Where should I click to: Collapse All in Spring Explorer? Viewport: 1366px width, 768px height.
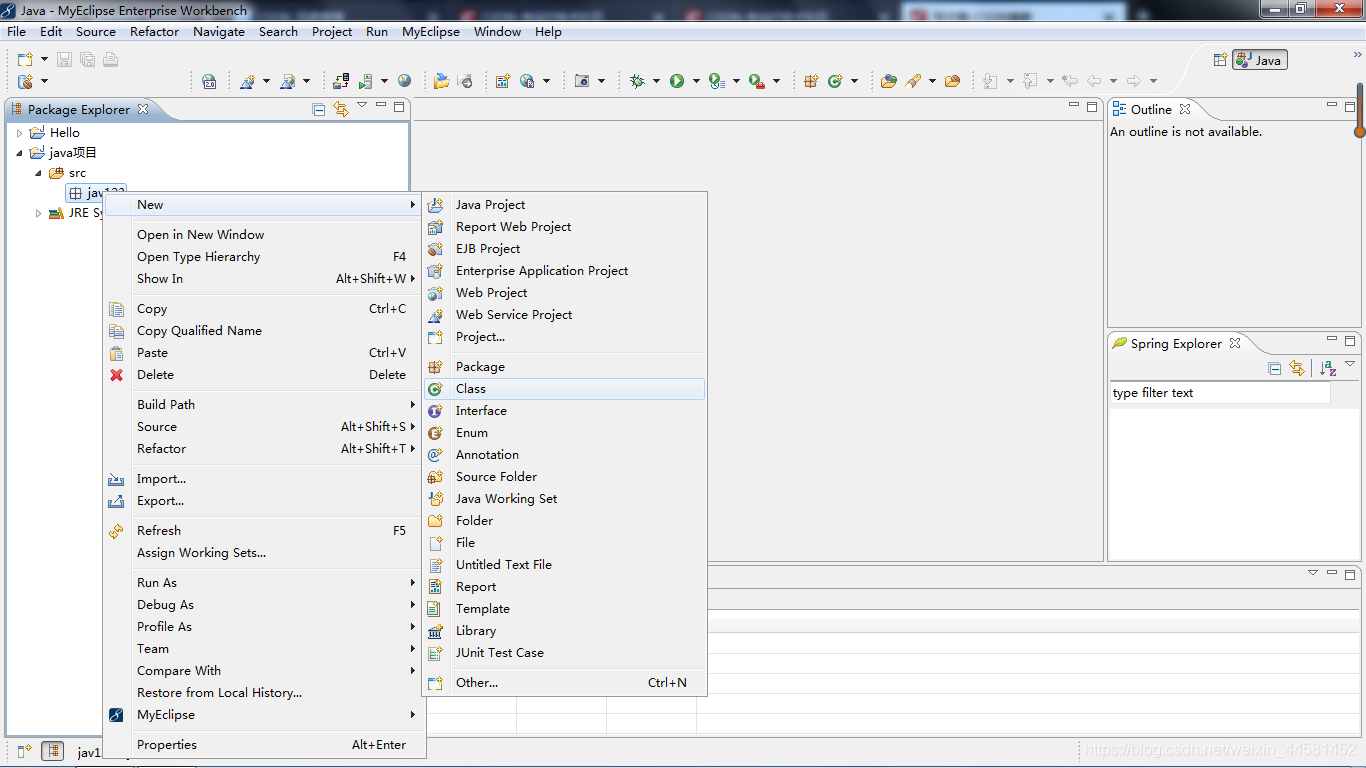click(1275, 369)
